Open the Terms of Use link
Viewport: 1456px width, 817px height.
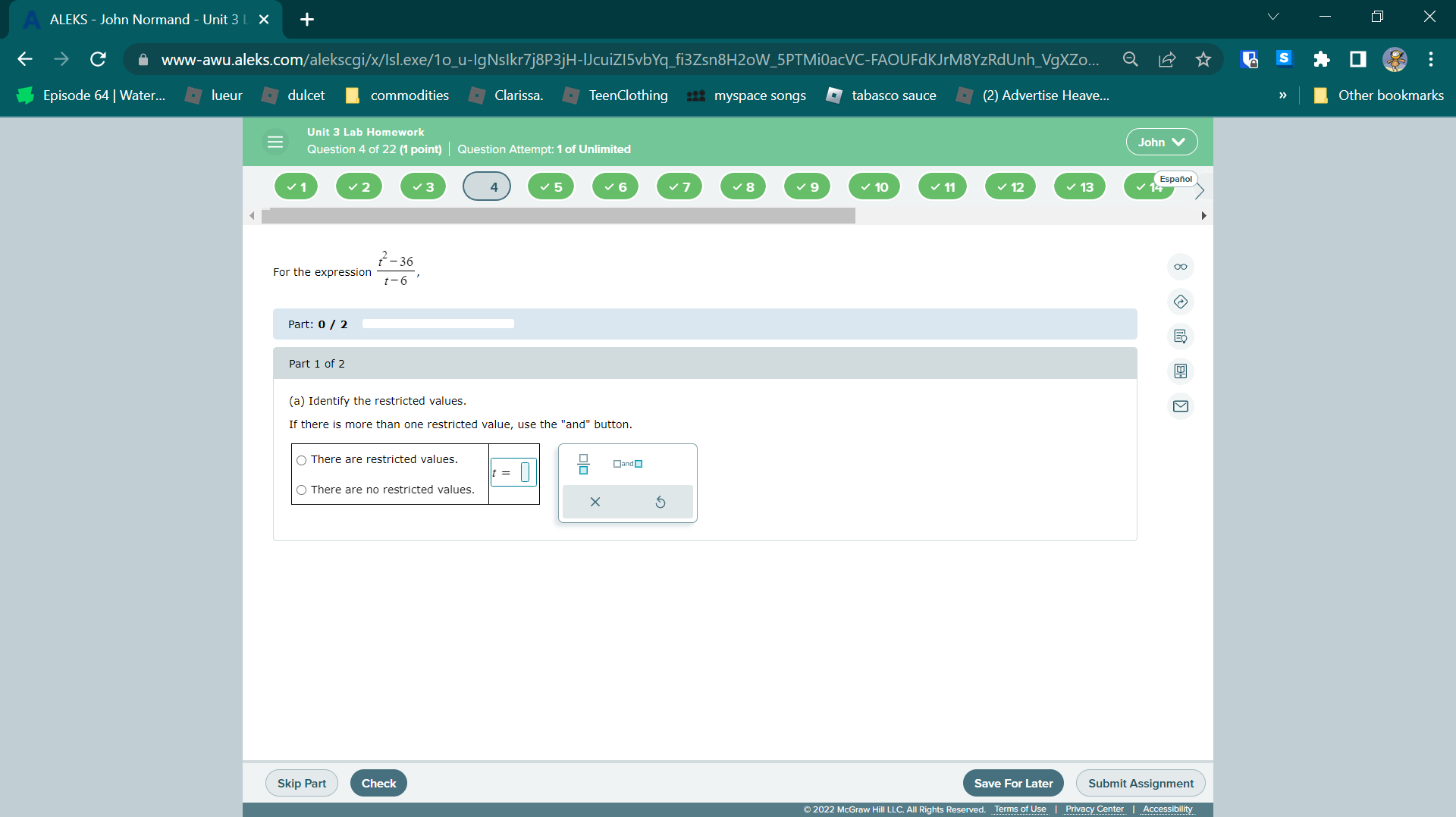point(1020,809)
